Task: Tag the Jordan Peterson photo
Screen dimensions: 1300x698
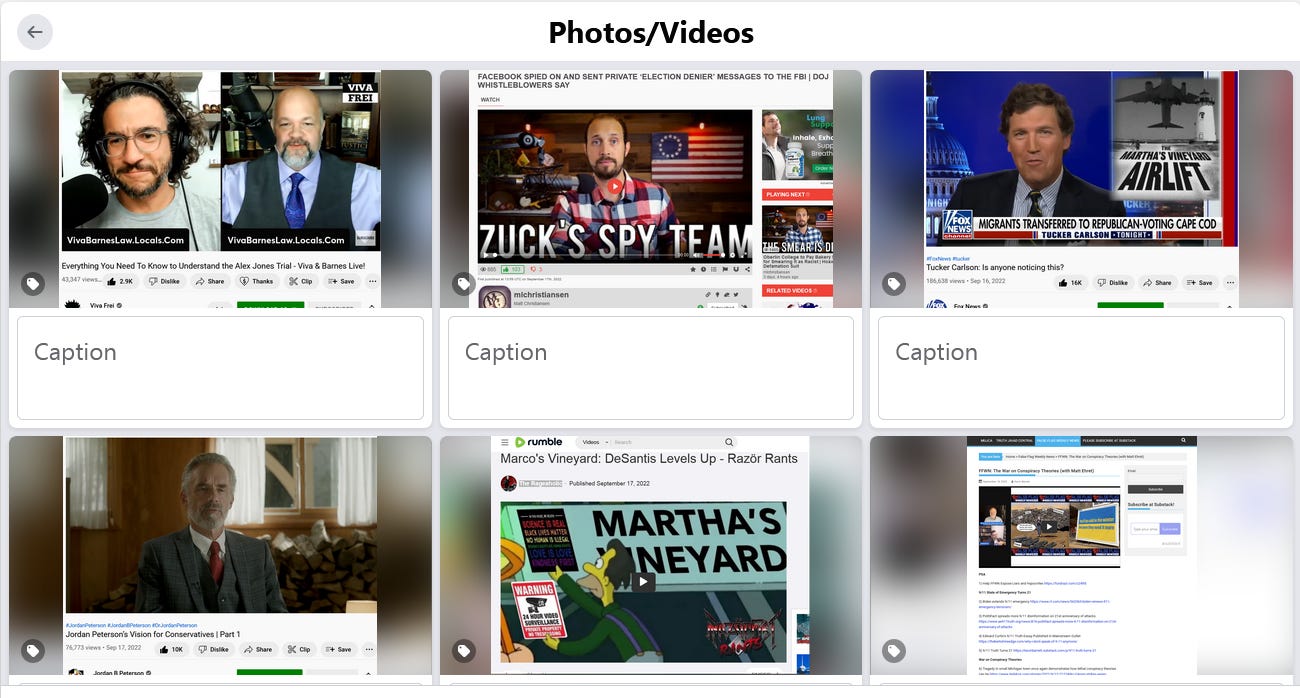Action: coord(33,651)
